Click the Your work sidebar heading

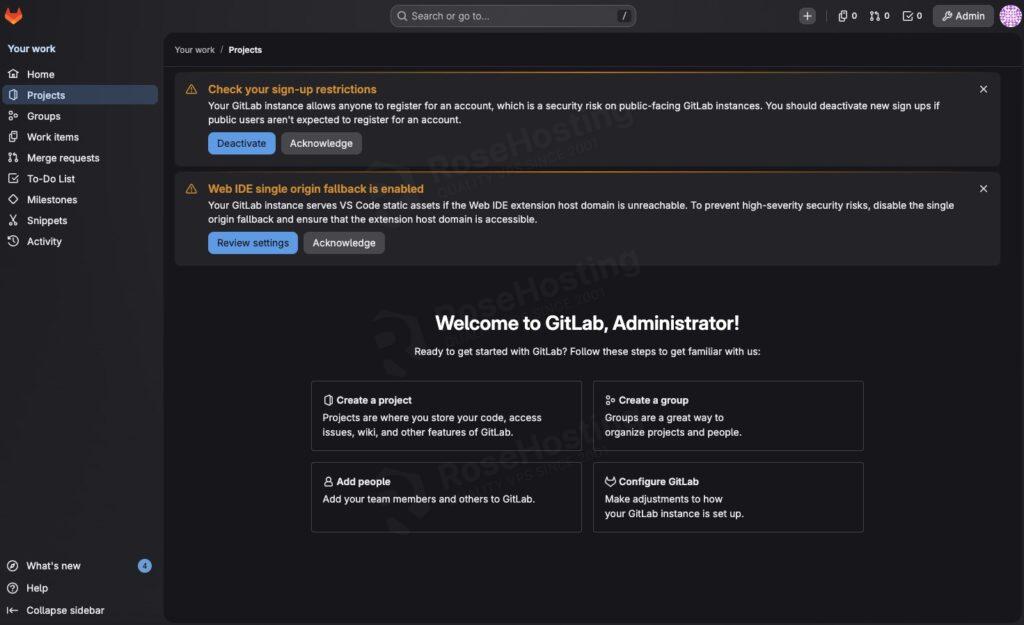pyautogui.click(x=31, y=48)
